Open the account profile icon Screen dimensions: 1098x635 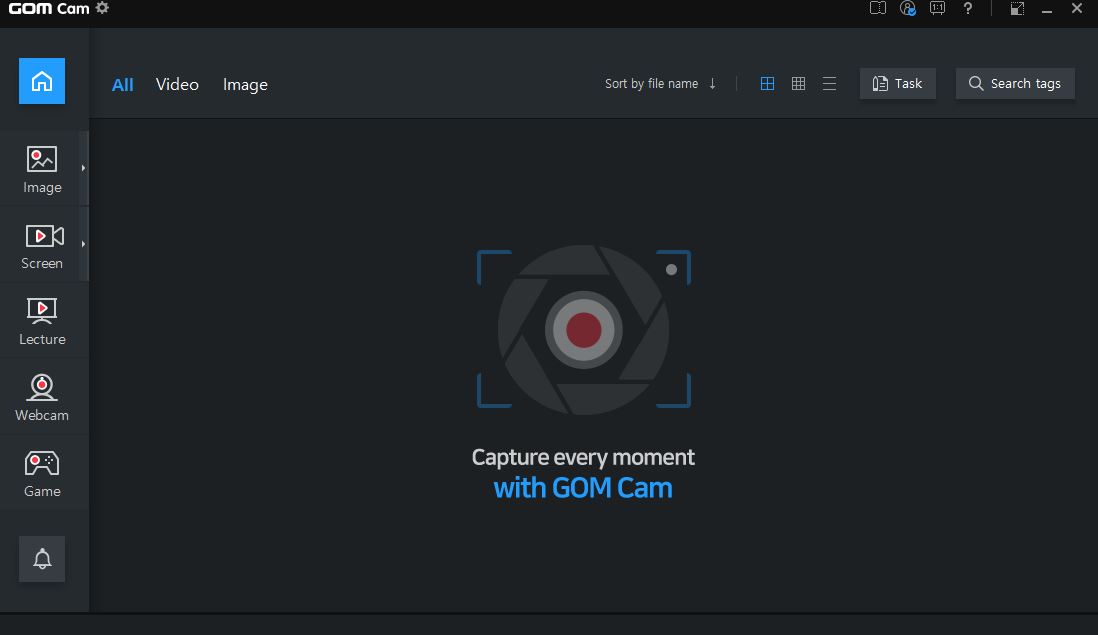pyautogui.click(x=908, y=8)
